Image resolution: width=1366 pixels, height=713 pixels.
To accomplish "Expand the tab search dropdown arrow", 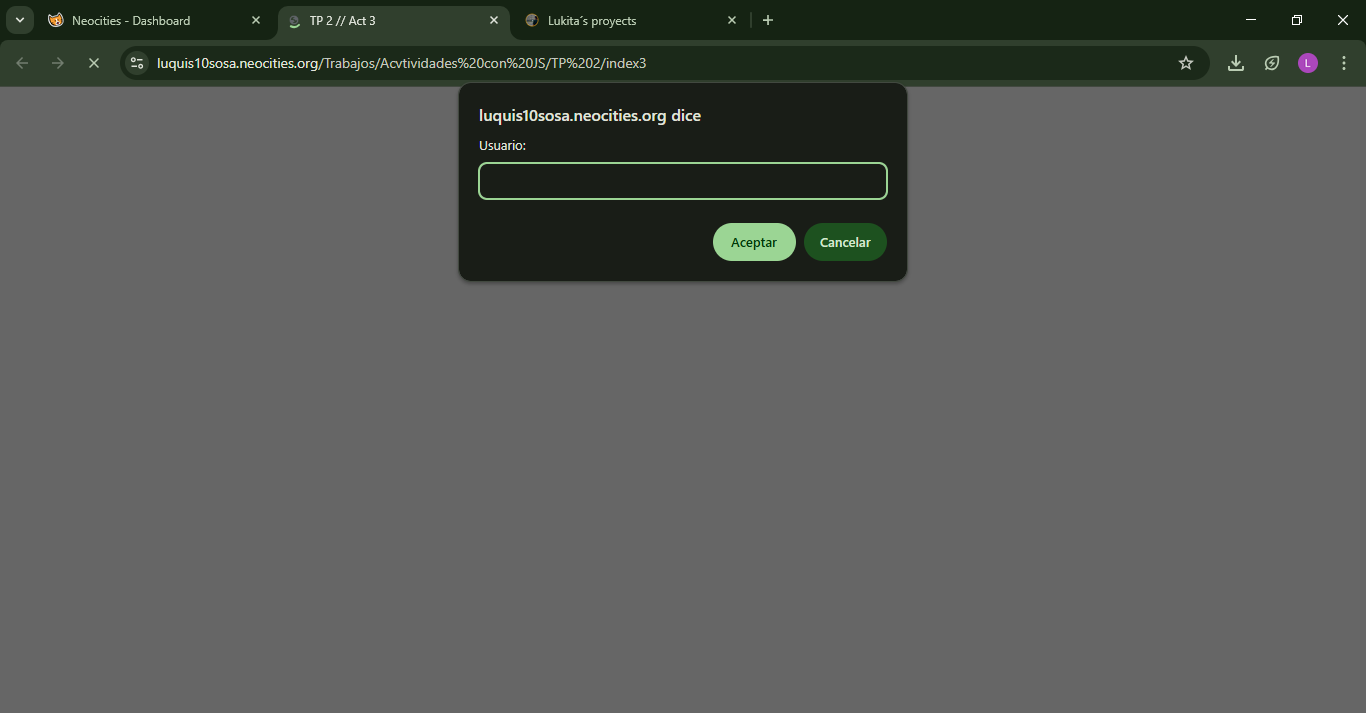I will (x=19, y=20).
